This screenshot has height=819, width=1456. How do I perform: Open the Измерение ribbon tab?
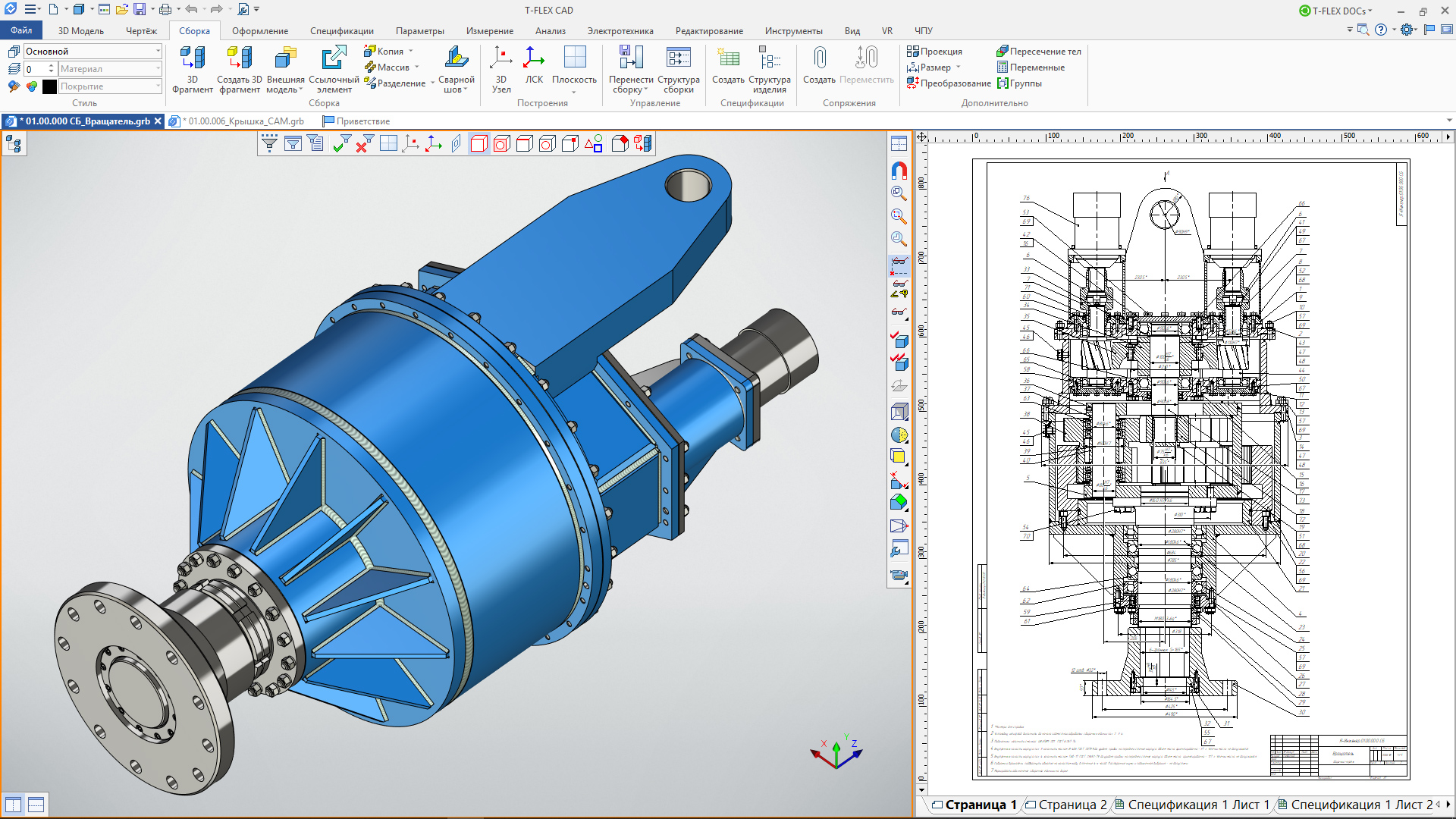(x=490, y=31)
